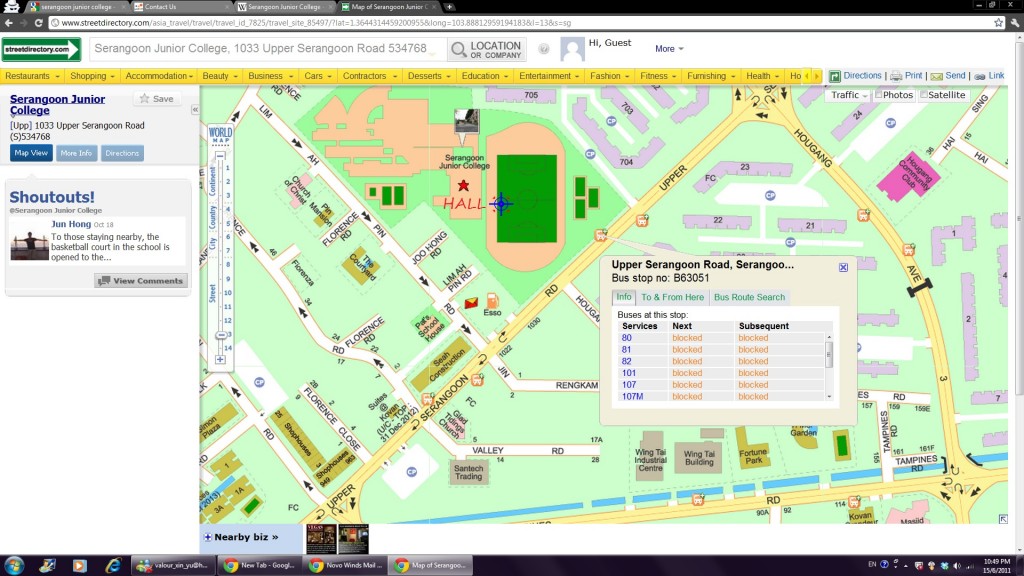The width and height of the screenshot is (1024, 576).
Task: Open the Fitness category menu
Action: pos(658,76)
